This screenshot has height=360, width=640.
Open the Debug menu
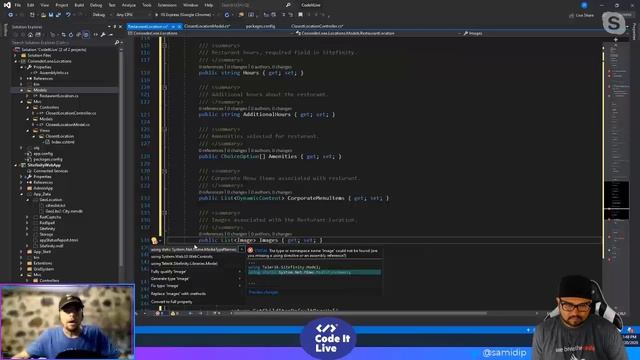(96, 5)
